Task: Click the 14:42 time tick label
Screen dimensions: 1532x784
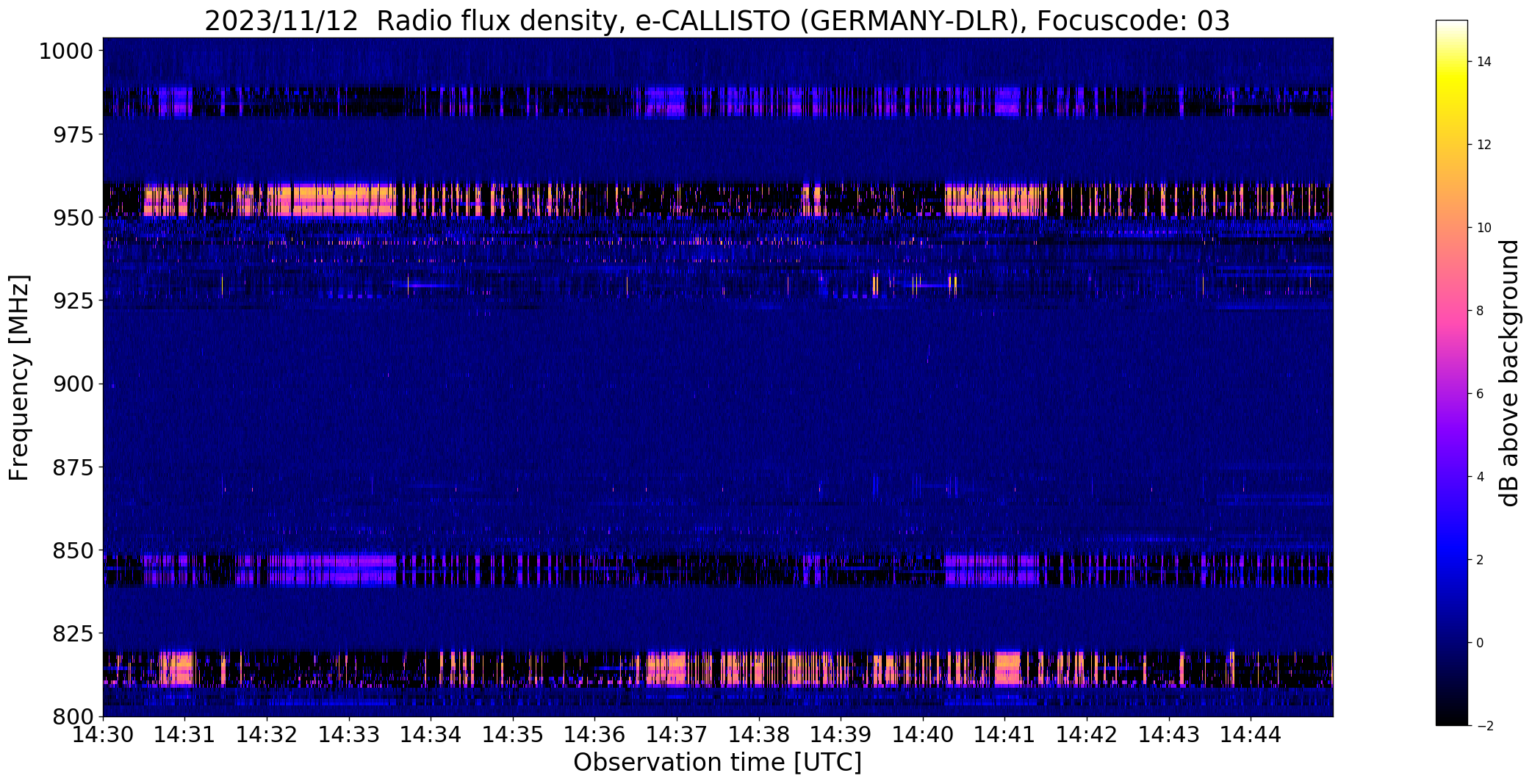Action: coord(1087,735)
